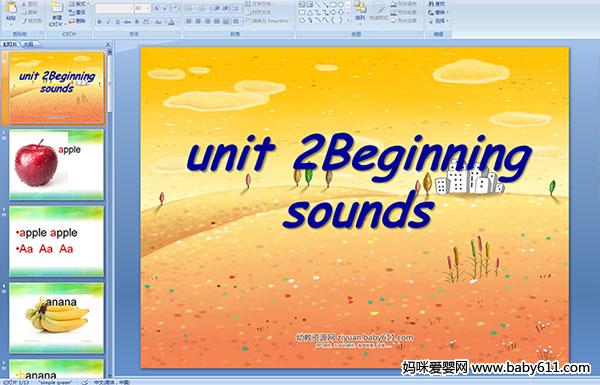The height and width of the screenshot is (385, 600).
Task: Open the Arrange dropdown in drawing group
Action: click(x=359, y=13)
